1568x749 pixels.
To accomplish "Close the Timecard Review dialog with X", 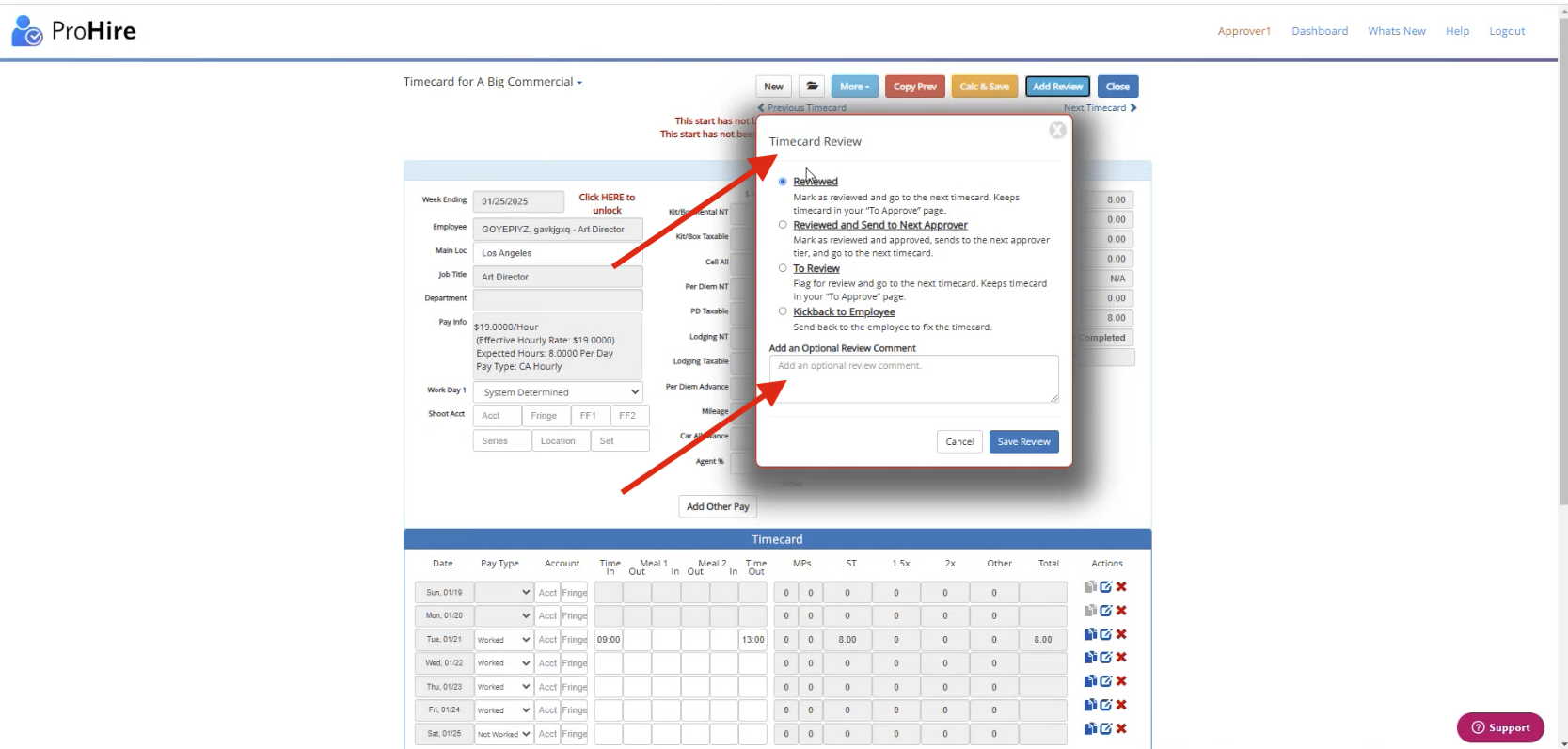I will tap(1057, 131).
